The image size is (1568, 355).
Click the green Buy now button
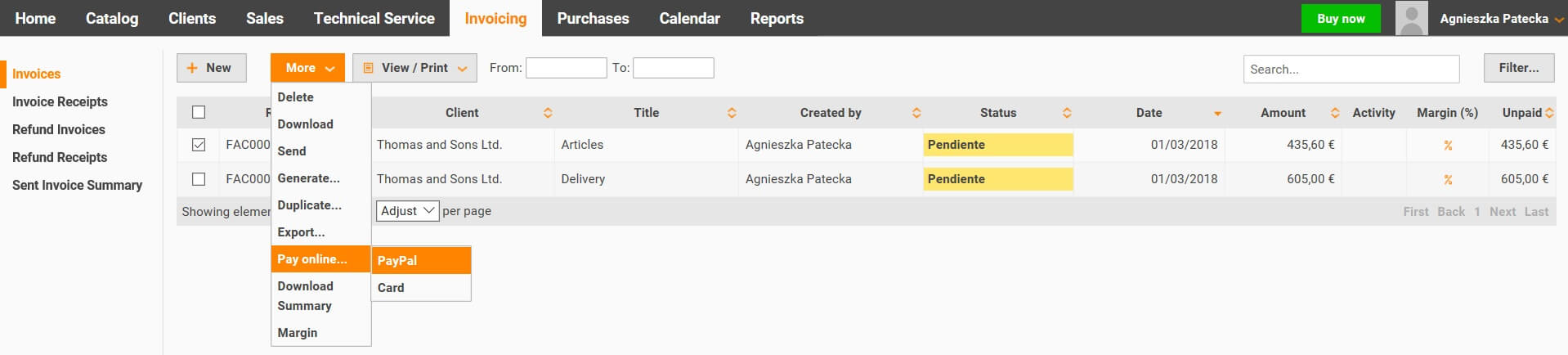1341,18
